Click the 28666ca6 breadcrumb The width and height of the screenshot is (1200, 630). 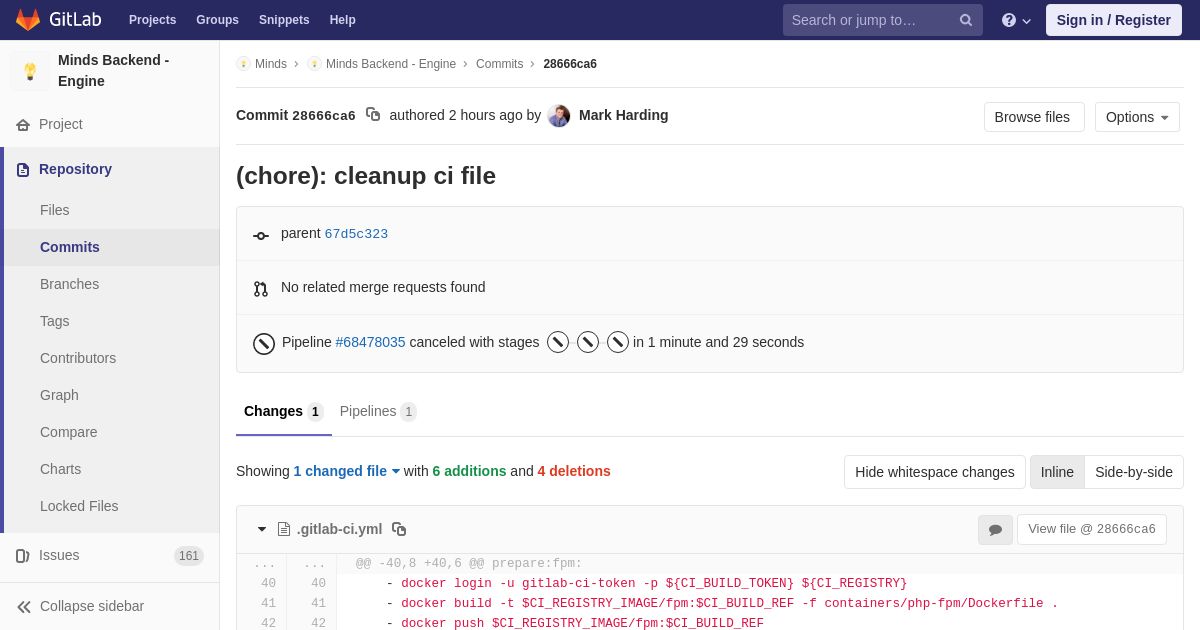pyautogui.click(x=570, y=64)
